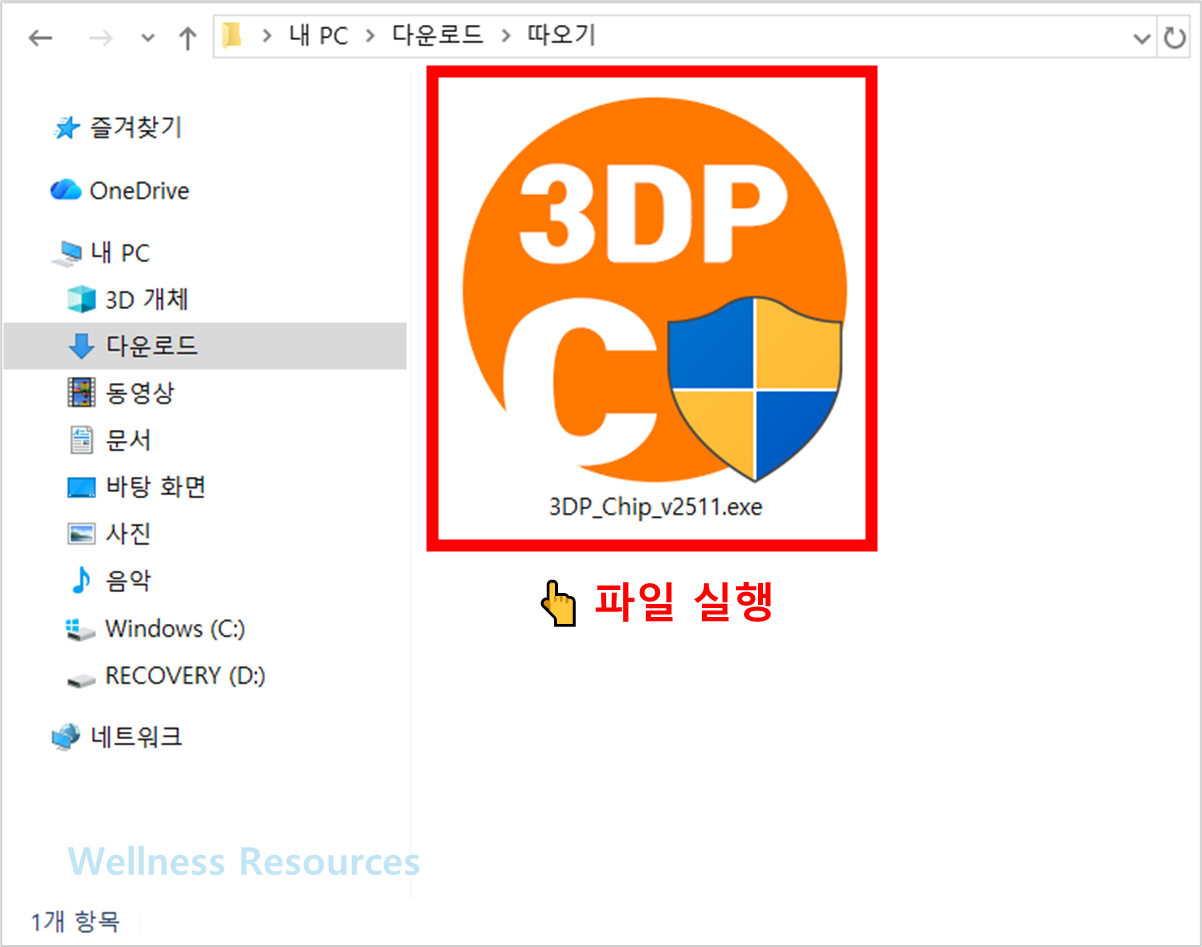Screen dimensions: 1202x947
Task: Expand chevron after 다운로드 in path
Action: tap(505, 38)
